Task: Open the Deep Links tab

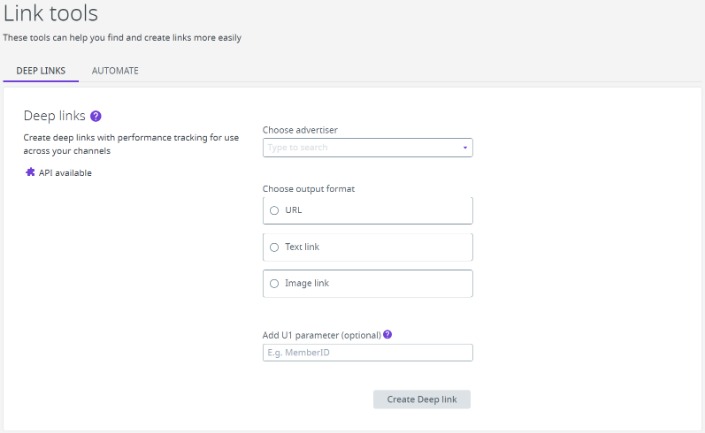Action: tap(41, 71)
